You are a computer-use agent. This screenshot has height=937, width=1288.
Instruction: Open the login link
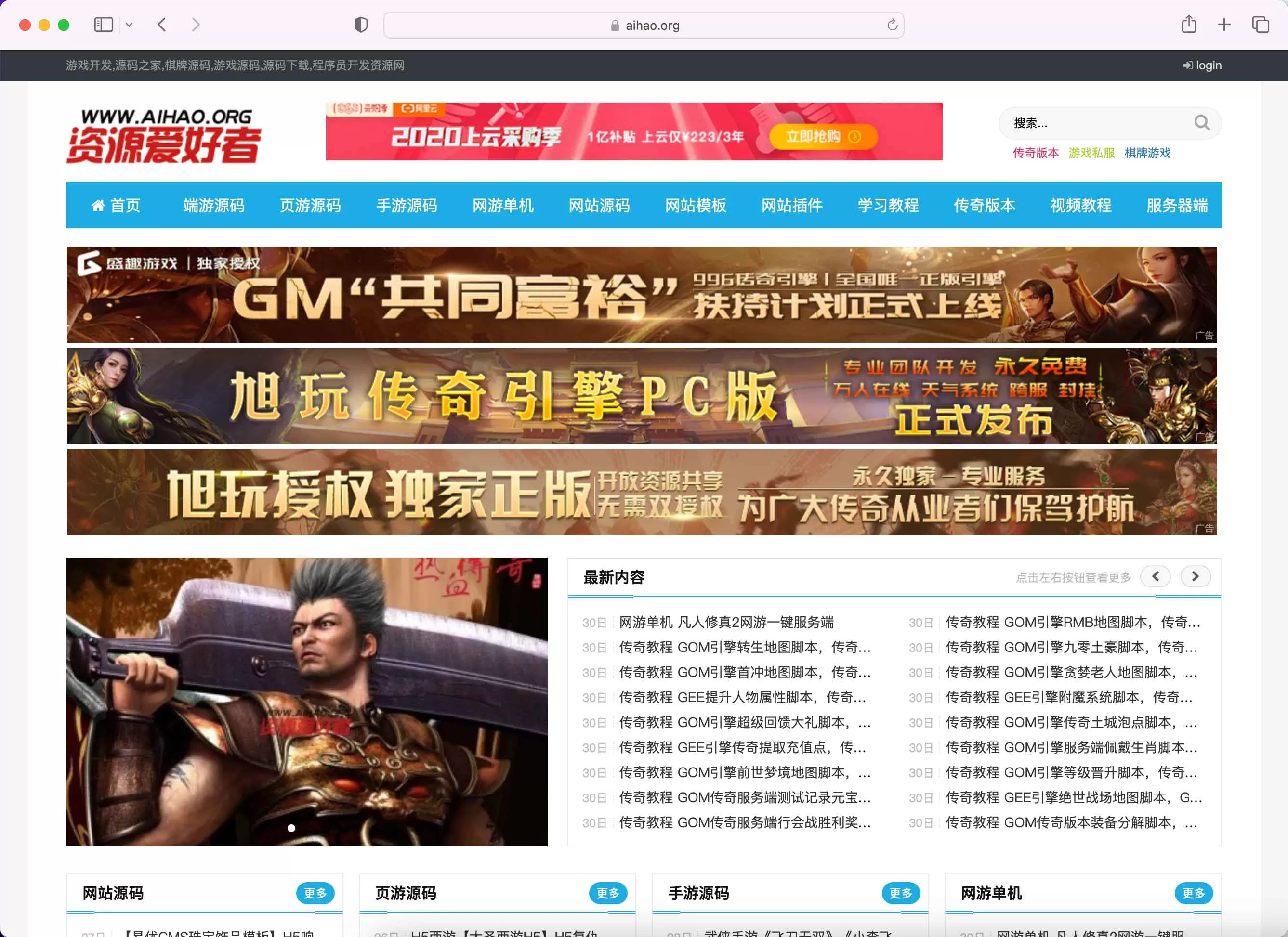pyautogui.click(x=1202, y=65)
